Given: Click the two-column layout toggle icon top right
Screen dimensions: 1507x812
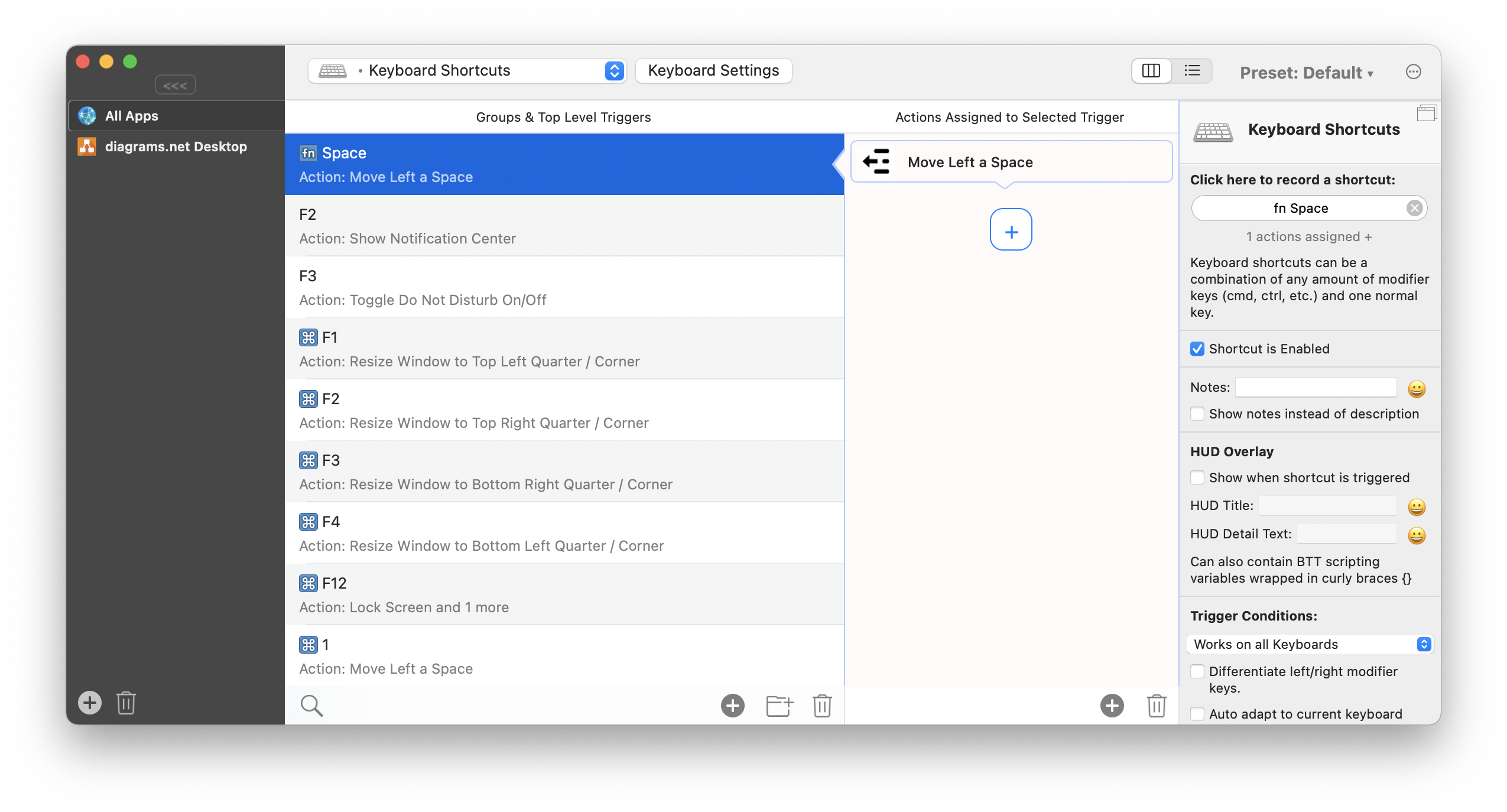Looking at the screenshot, I should click(x=1153, y=70).
